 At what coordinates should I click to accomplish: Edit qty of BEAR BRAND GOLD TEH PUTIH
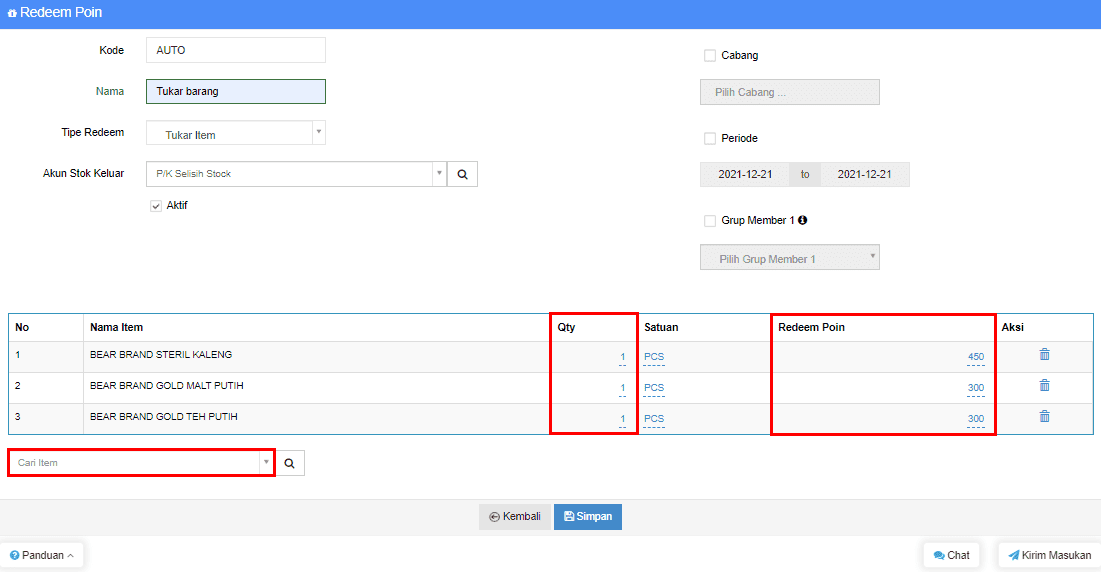[622, 419]
